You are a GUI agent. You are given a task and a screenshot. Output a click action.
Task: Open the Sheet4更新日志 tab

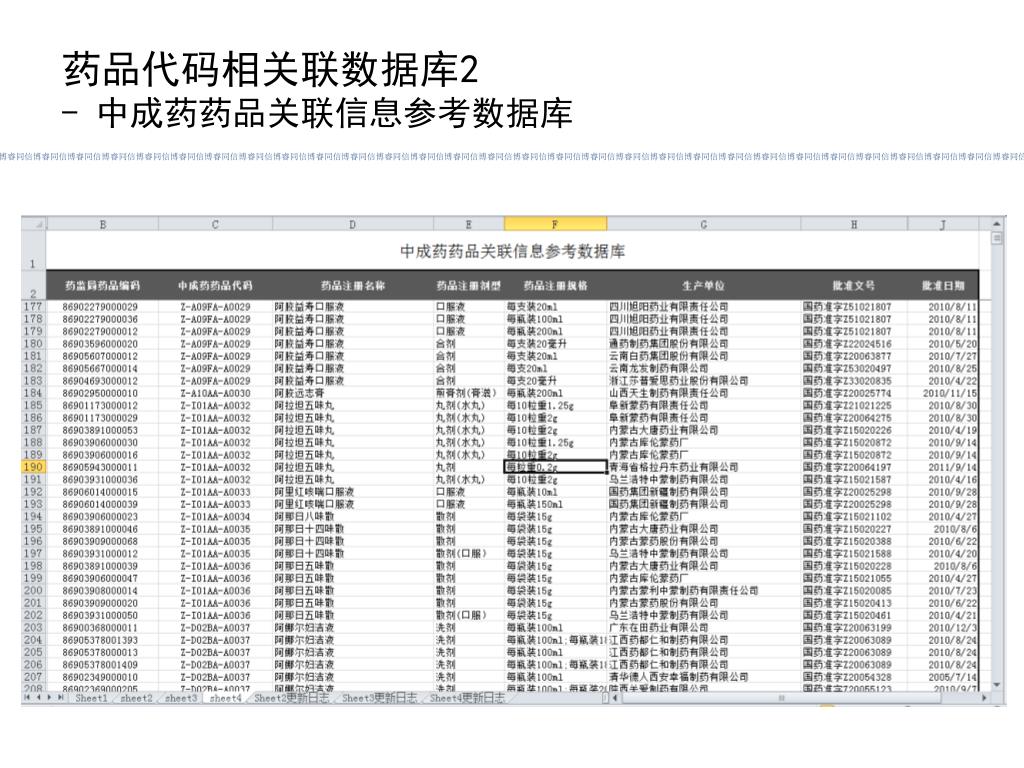[467, 698]
